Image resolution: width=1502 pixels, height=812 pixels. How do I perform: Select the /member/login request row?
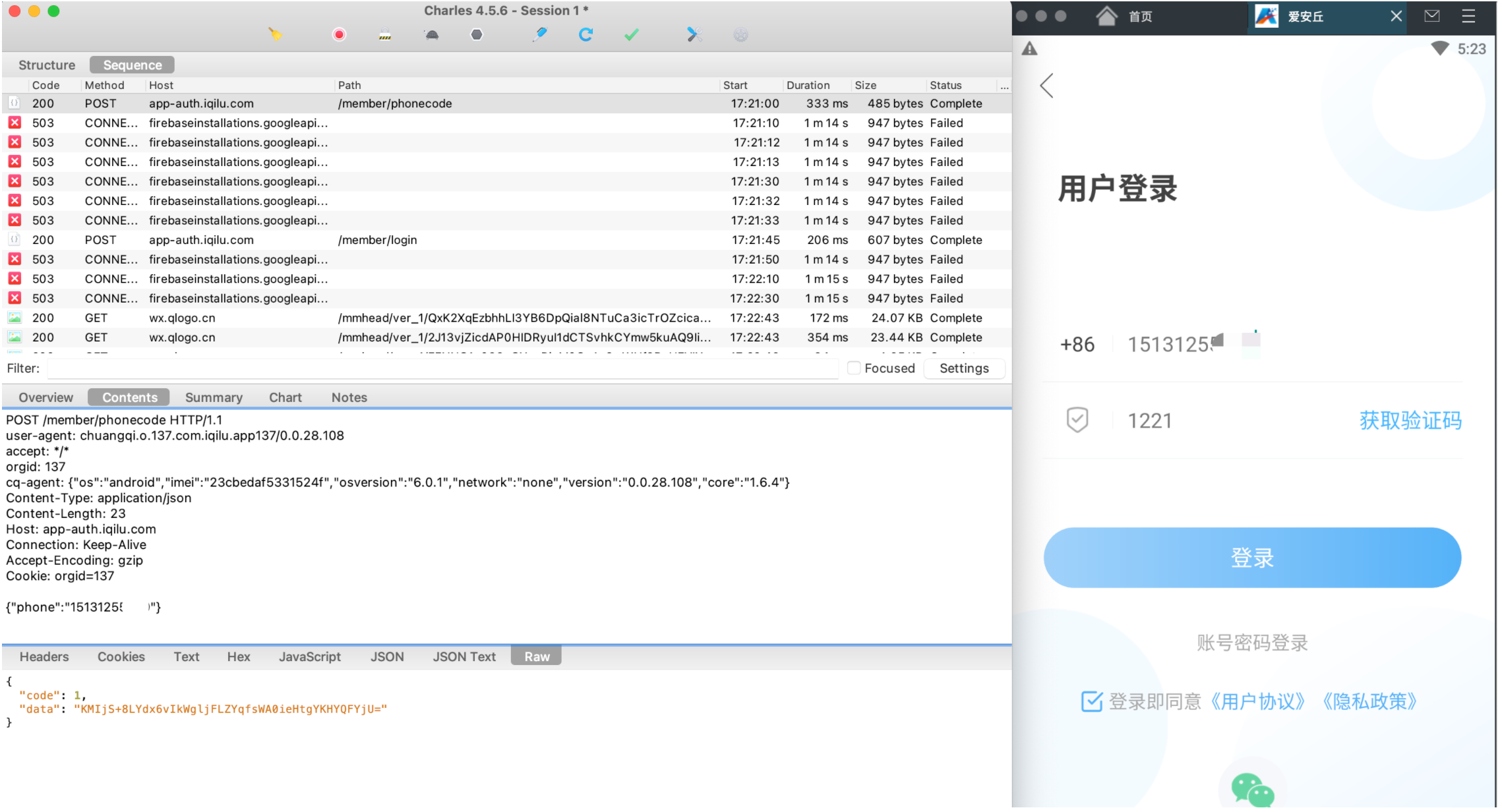click(506, 240)
